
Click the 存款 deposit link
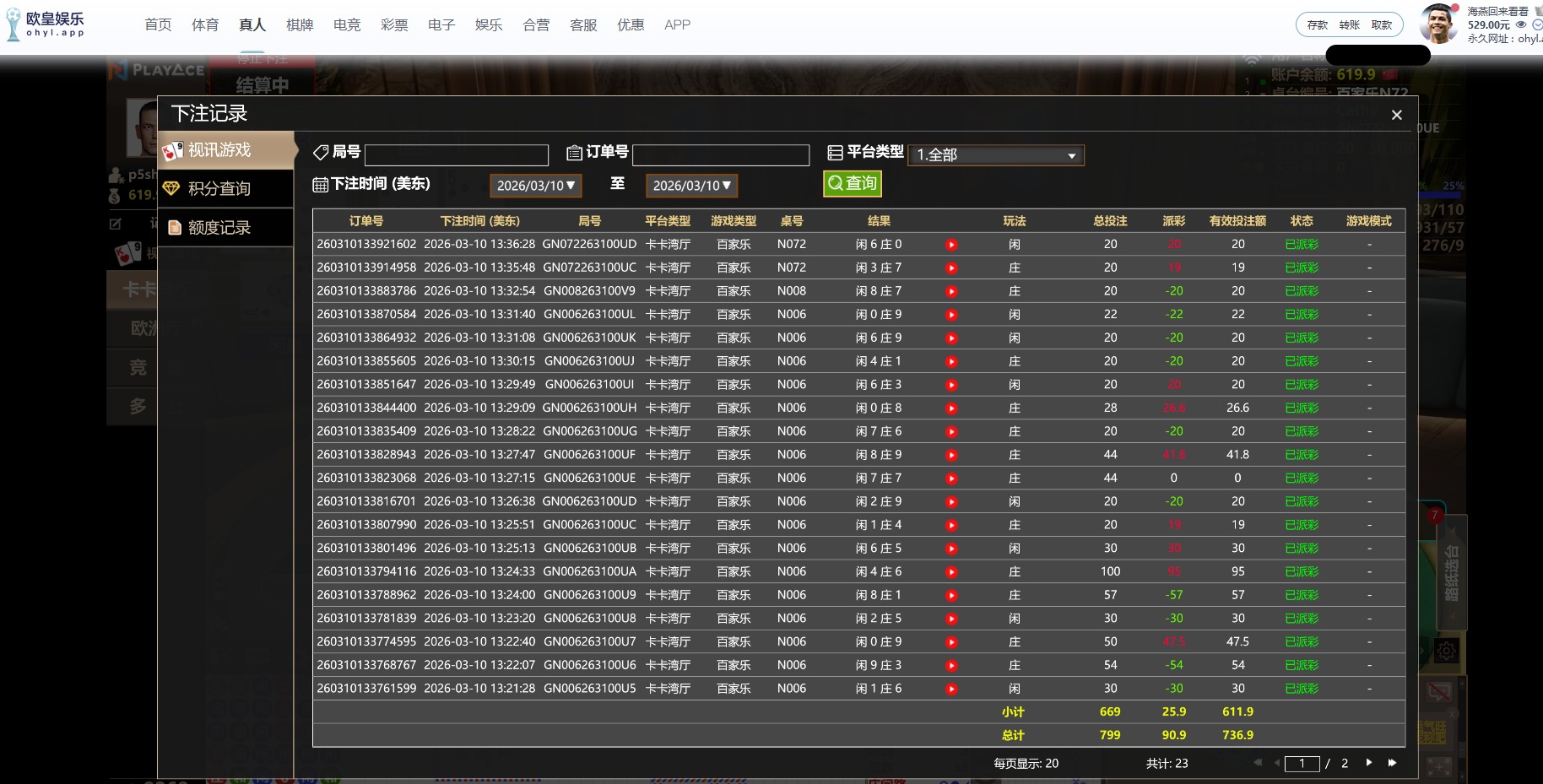coord(1317,25)
